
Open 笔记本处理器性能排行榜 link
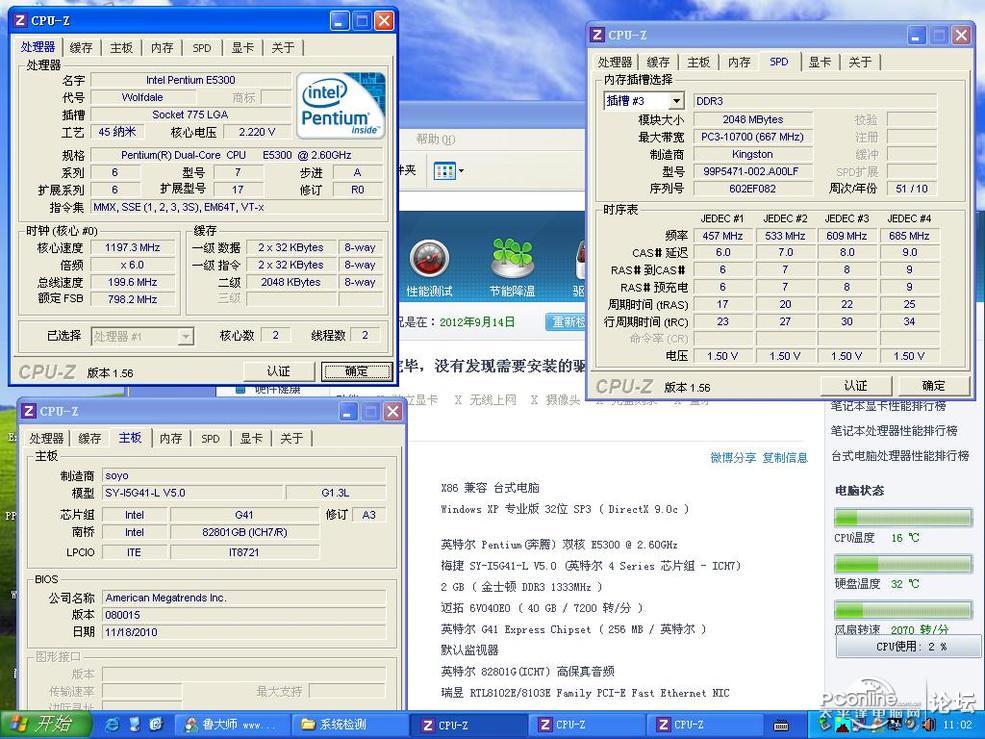pyautogui.click(x=894, y=431)
